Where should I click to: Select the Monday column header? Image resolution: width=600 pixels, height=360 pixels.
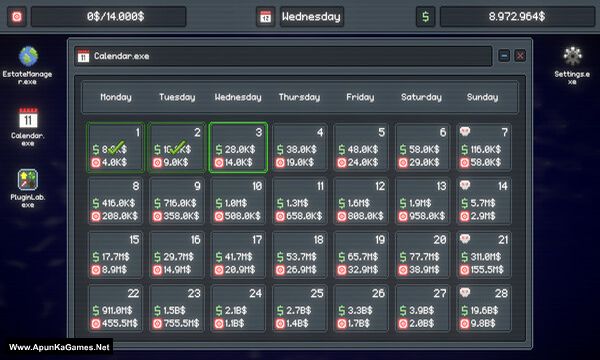click(116, 97)
